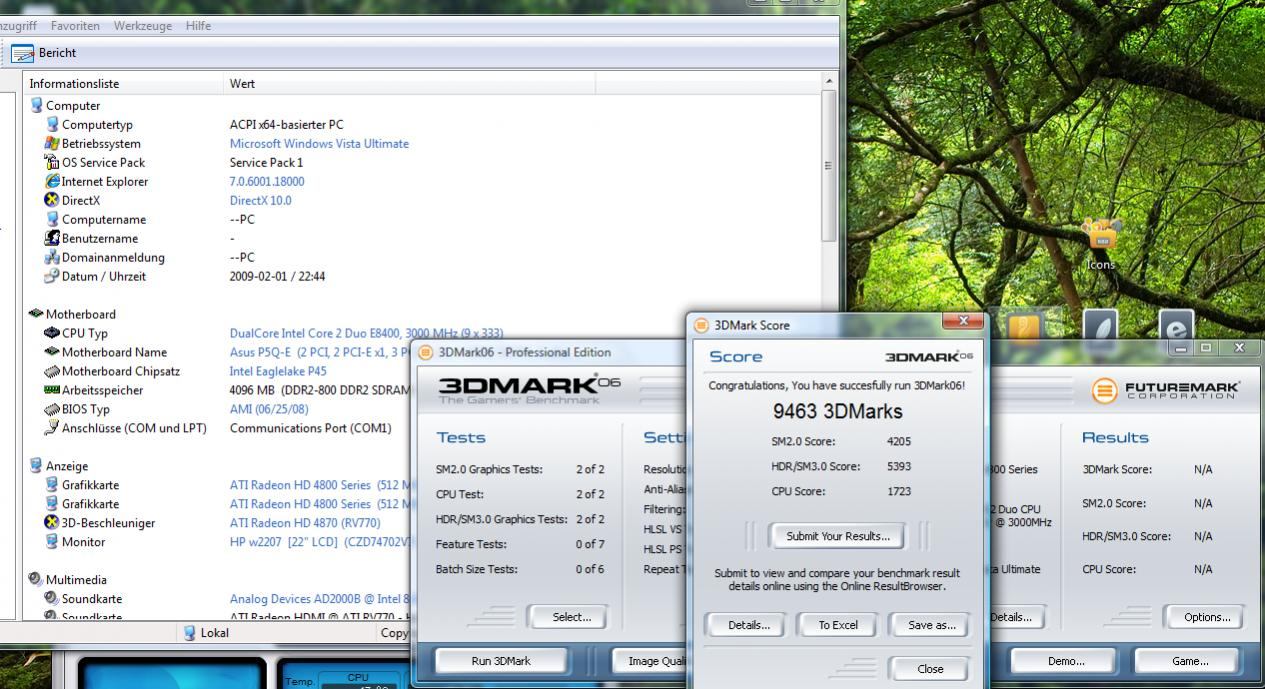Click the DirectX row icon
Image resolution: width=1265 pixels, height=689 pixels.
tap(53, 200)
